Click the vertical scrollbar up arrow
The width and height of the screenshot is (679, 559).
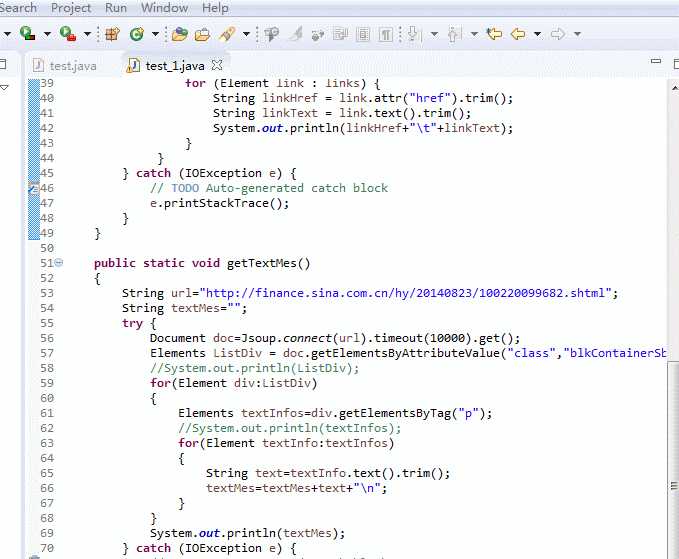[x=675, y=88]
